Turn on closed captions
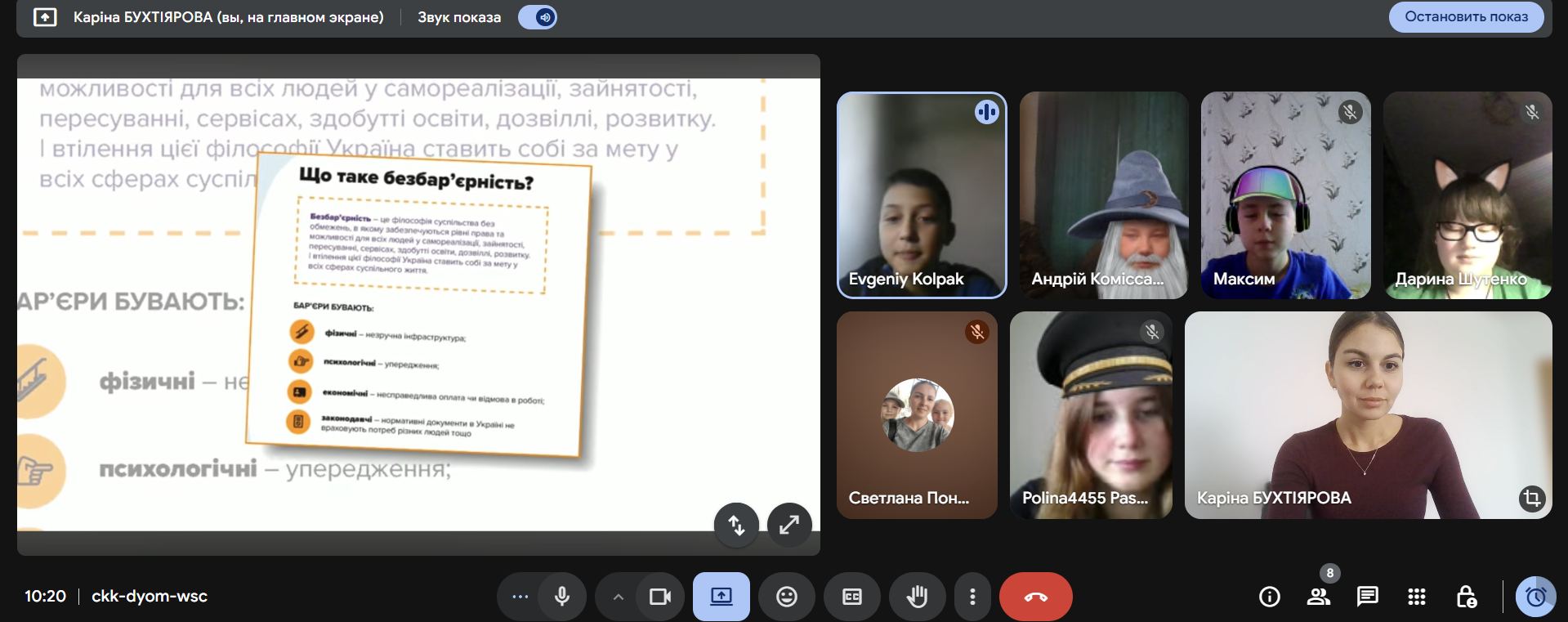 point(851,597)
